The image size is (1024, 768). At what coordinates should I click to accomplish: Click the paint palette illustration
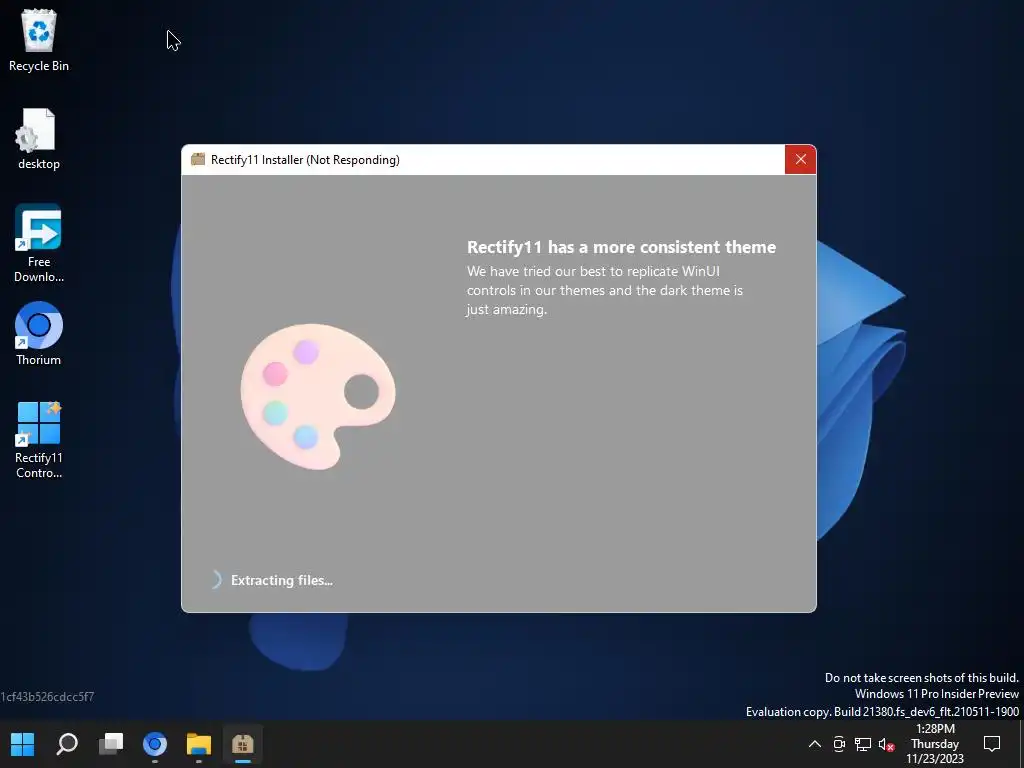[x=318, y=396]
